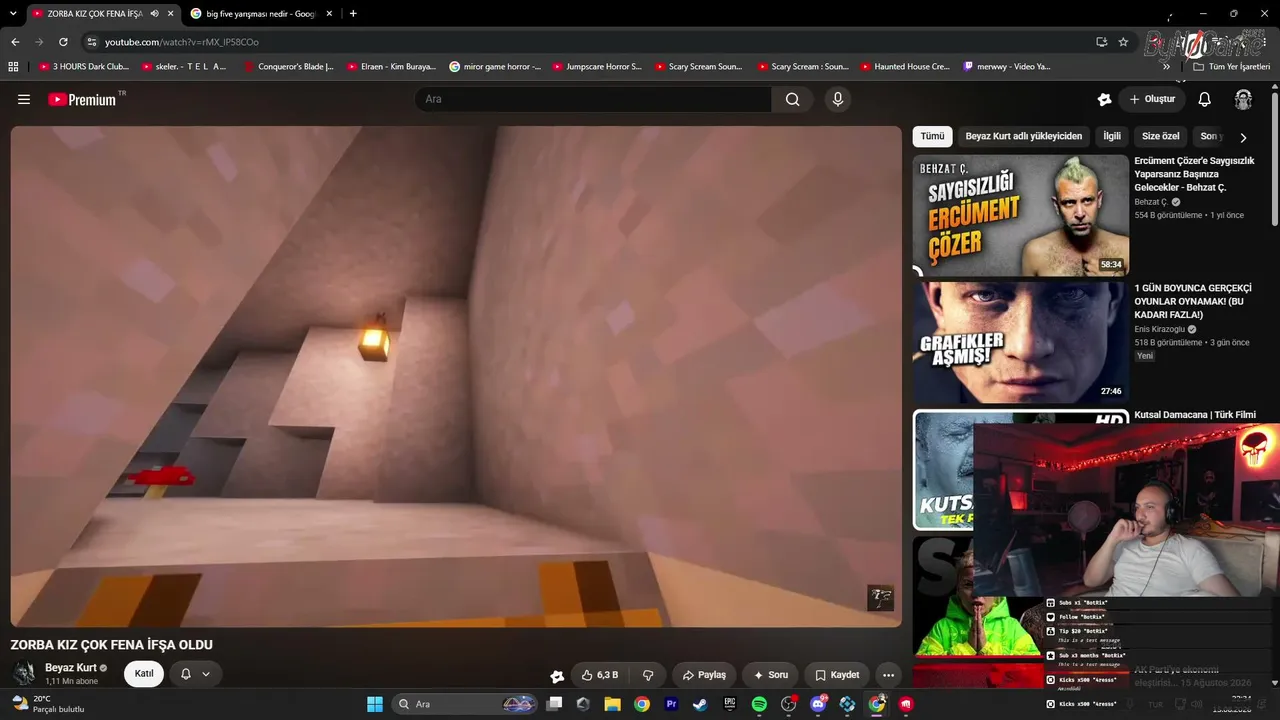
Task: Click the install app icon in the address bar
Action: [x=1101, y=42]
